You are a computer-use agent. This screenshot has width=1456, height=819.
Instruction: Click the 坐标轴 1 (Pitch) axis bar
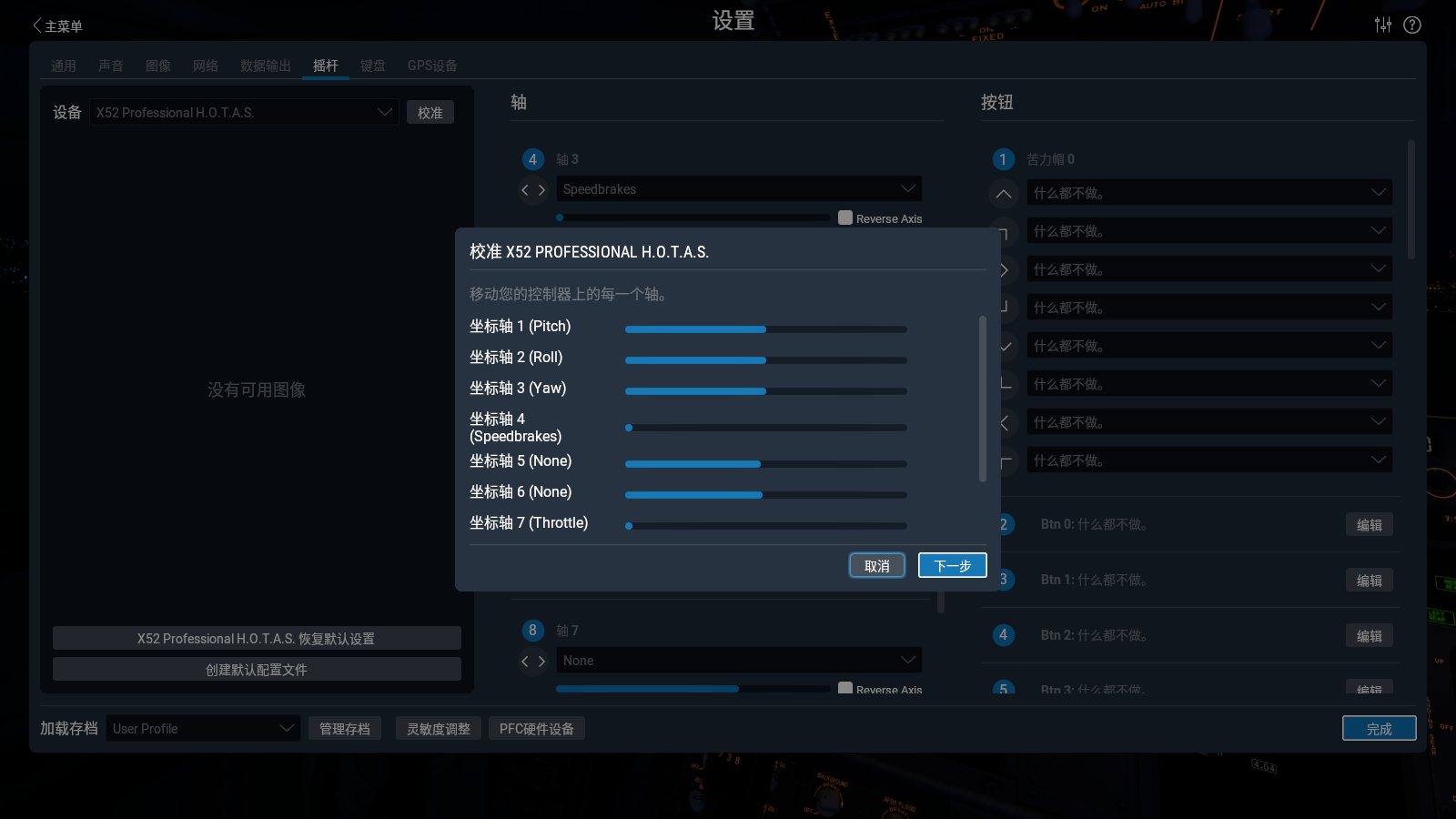[x=766, y=329]
